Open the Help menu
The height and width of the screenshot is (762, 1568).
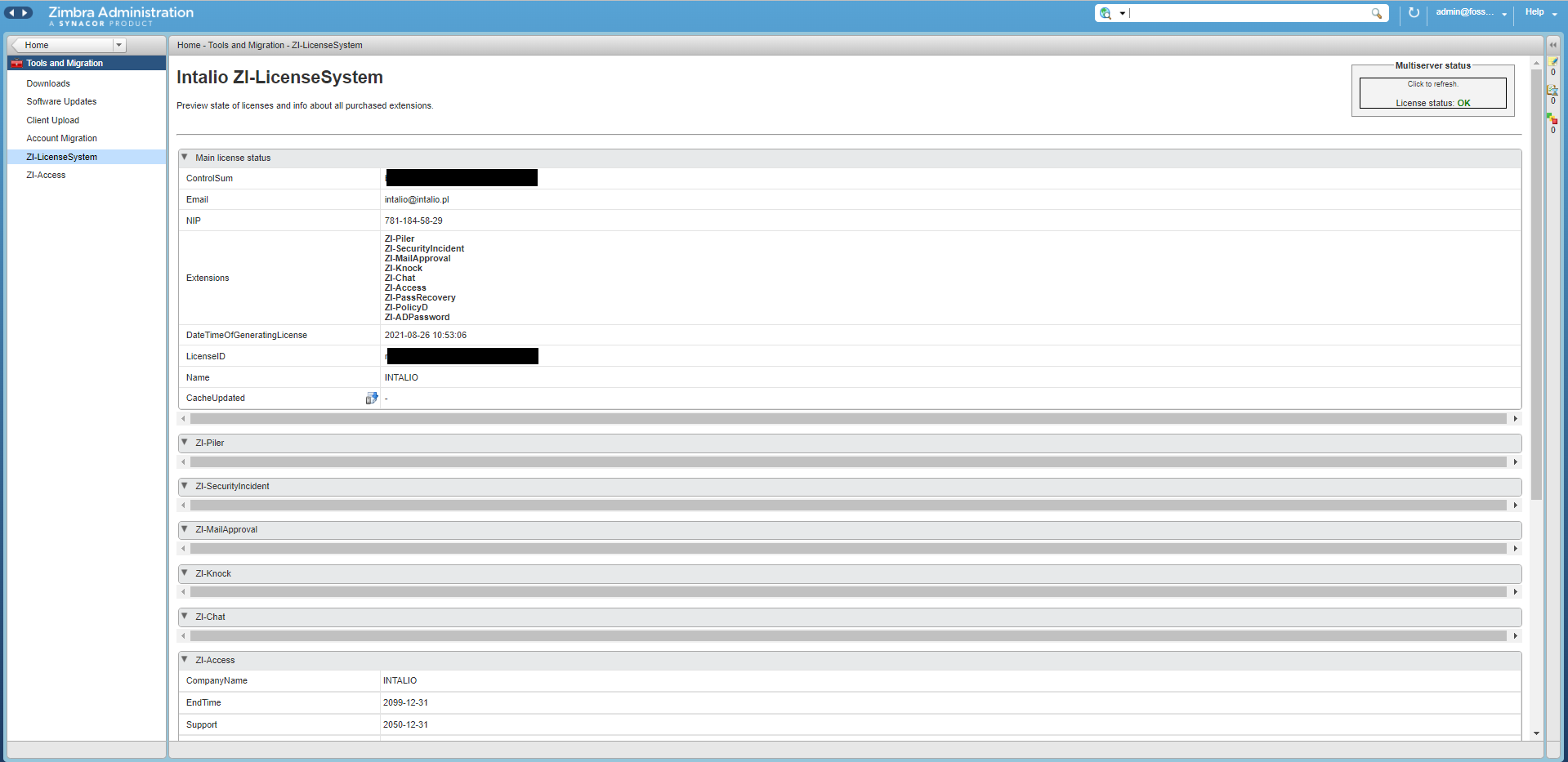coord(1540,12)
